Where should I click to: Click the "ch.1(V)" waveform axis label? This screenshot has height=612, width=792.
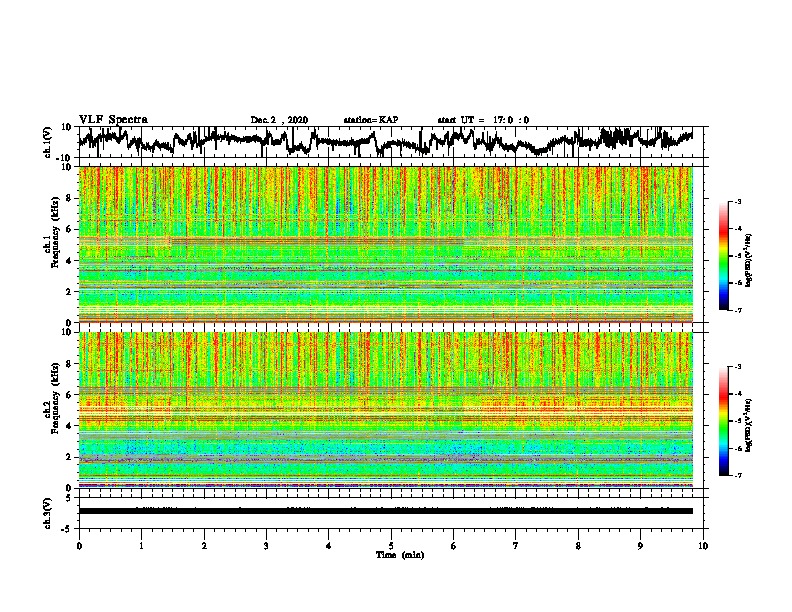pyautogui.click(x=48, y=142)
